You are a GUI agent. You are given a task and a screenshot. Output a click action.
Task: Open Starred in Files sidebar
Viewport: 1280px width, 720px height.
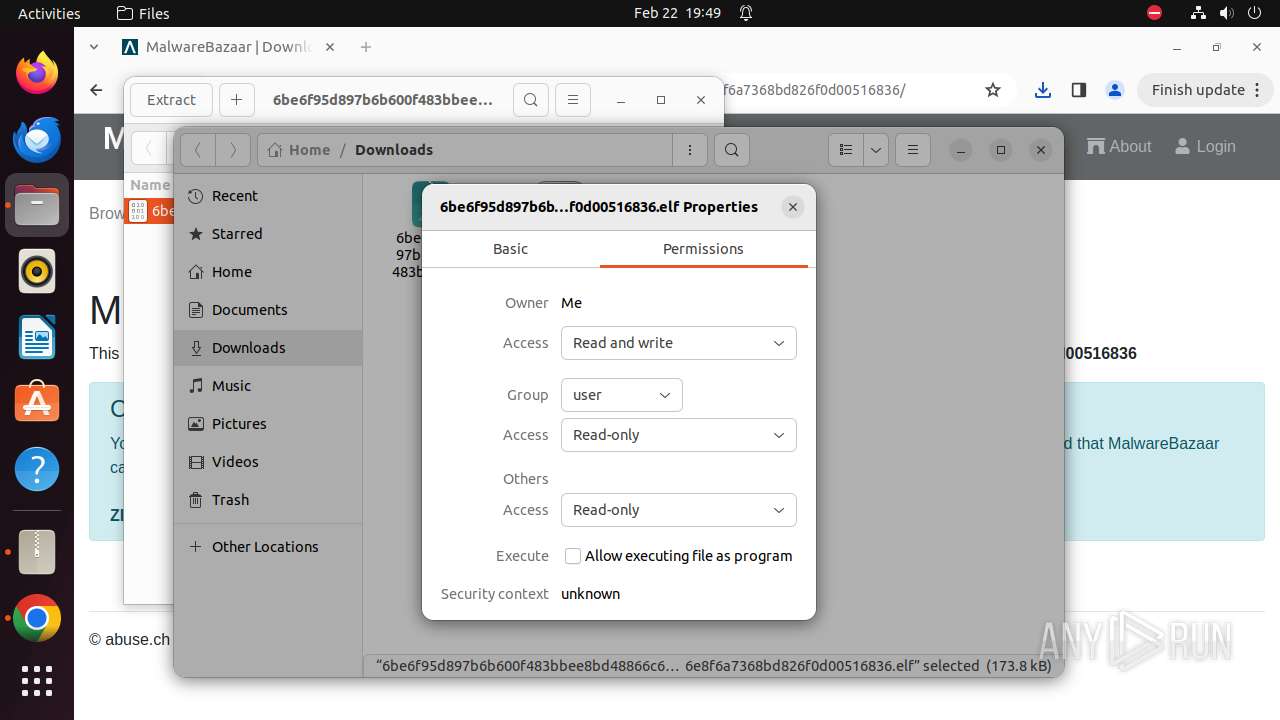pyautogui.click(x=268, y=234)
